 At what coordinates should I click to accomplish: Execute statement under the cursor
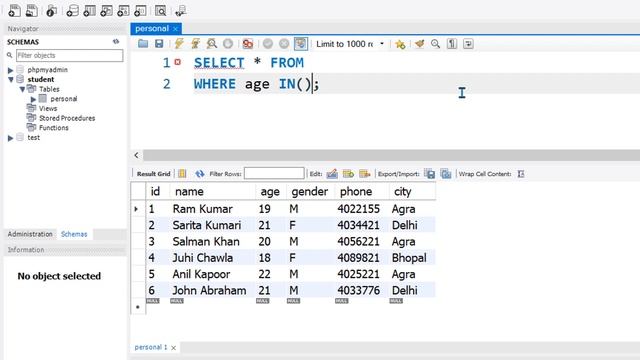click(195, 44)
